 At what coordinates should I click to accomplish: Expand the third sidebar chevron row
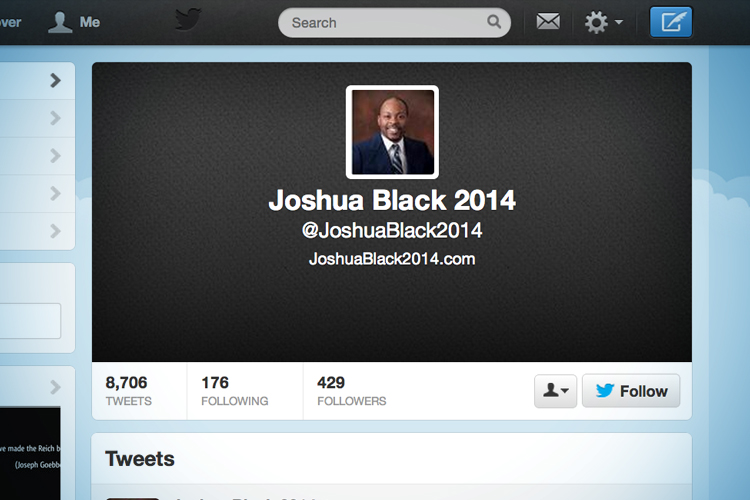tap(37, 156)
